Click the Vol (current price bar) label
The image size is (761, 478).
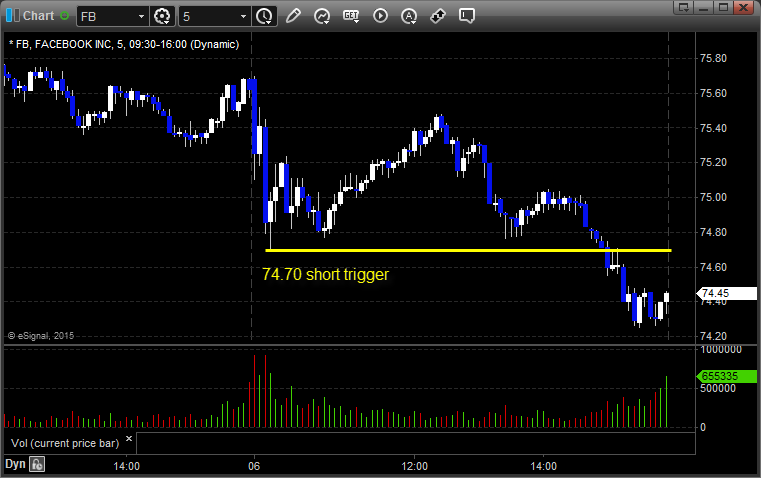click(65, 443)
